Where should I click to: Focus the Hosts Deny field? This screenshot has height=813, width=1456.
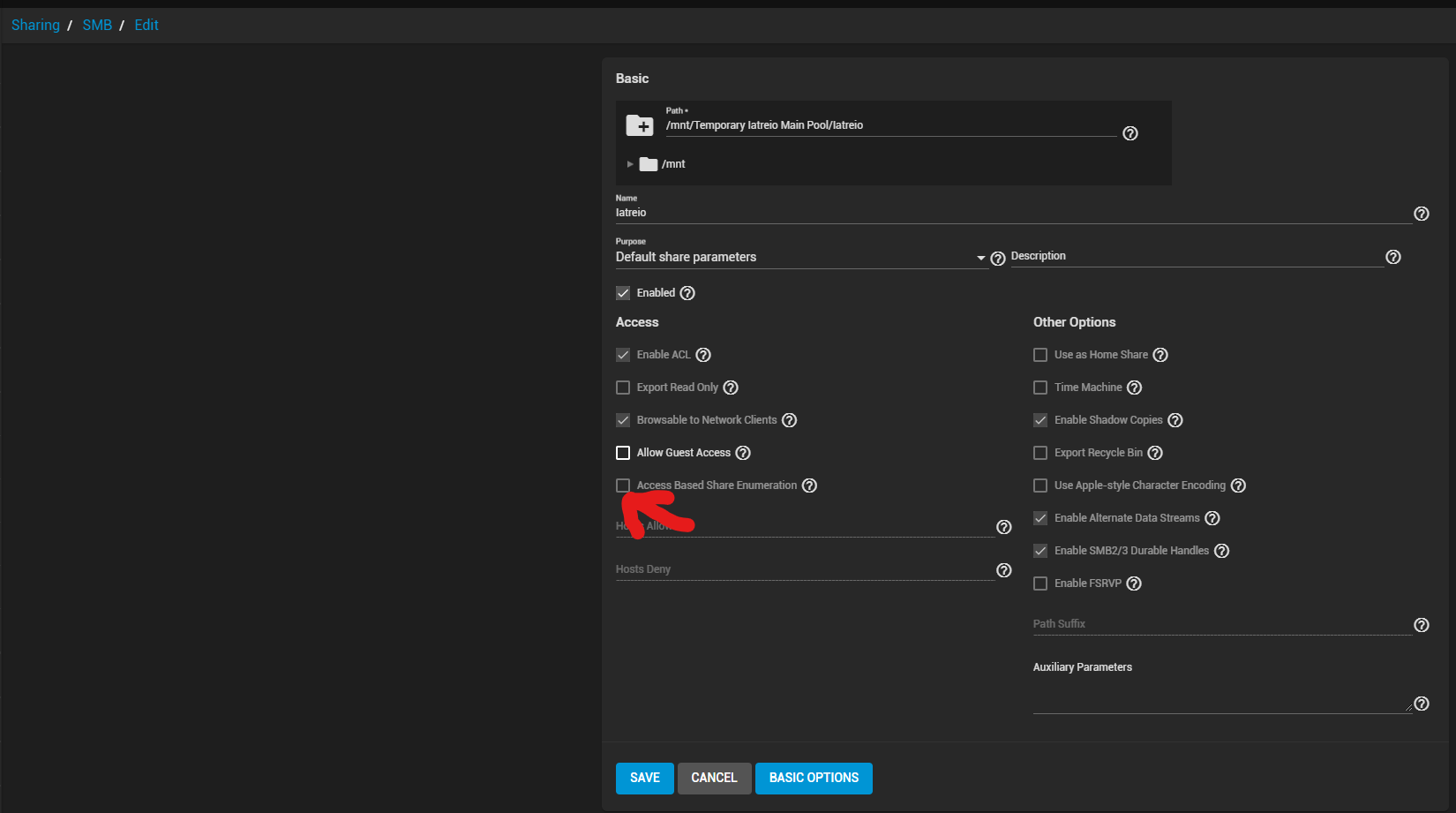point(805,569)
